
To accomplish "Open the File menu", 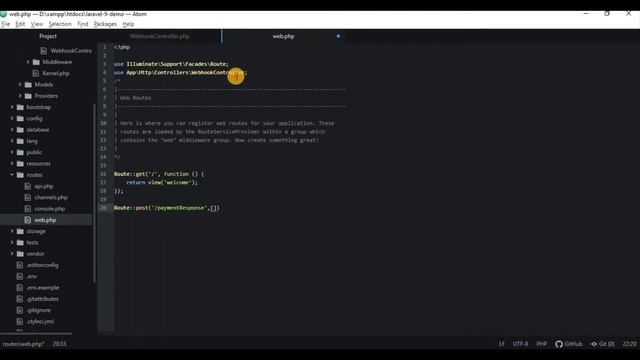I will (x=6, y=24).
